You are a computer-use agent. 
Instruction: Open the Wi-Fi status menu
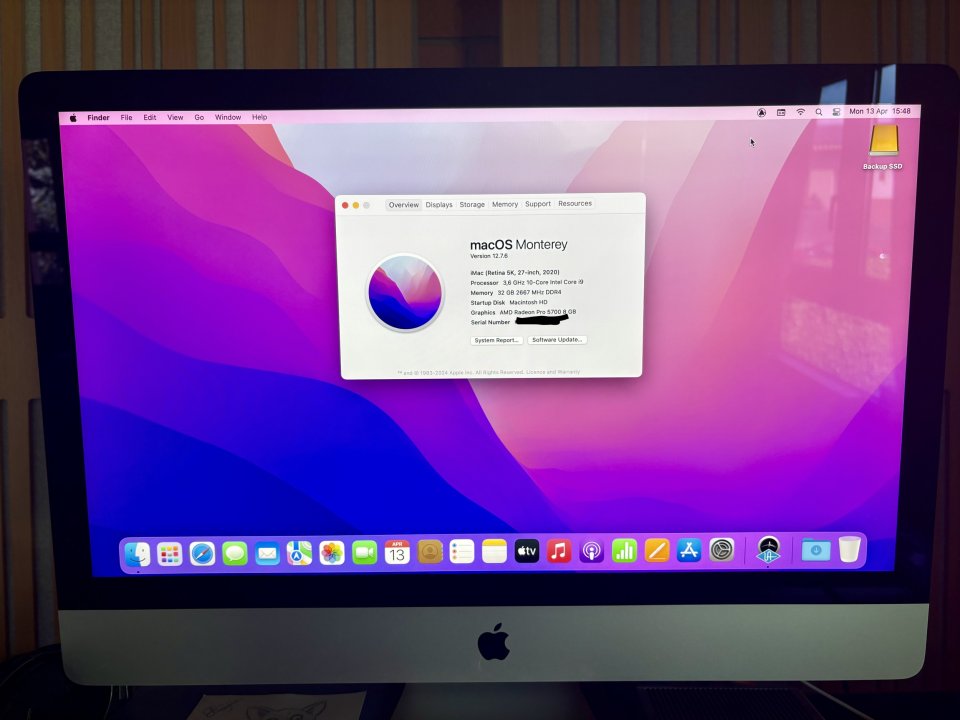click(x=801, y=112)
